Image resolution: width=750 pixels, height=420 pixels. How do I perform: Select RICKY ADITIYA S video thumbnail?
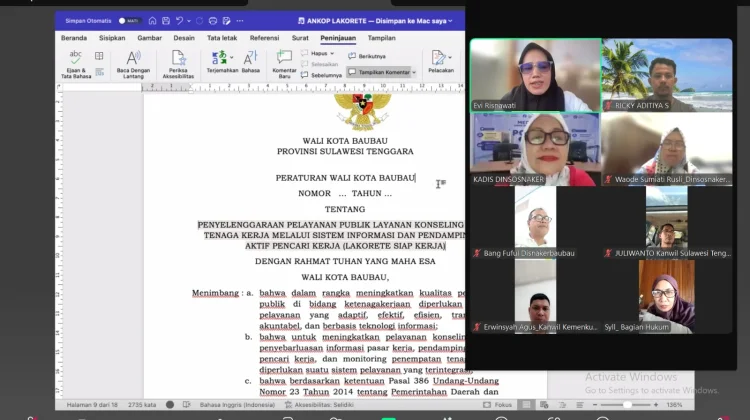click(x=667, y=75)
